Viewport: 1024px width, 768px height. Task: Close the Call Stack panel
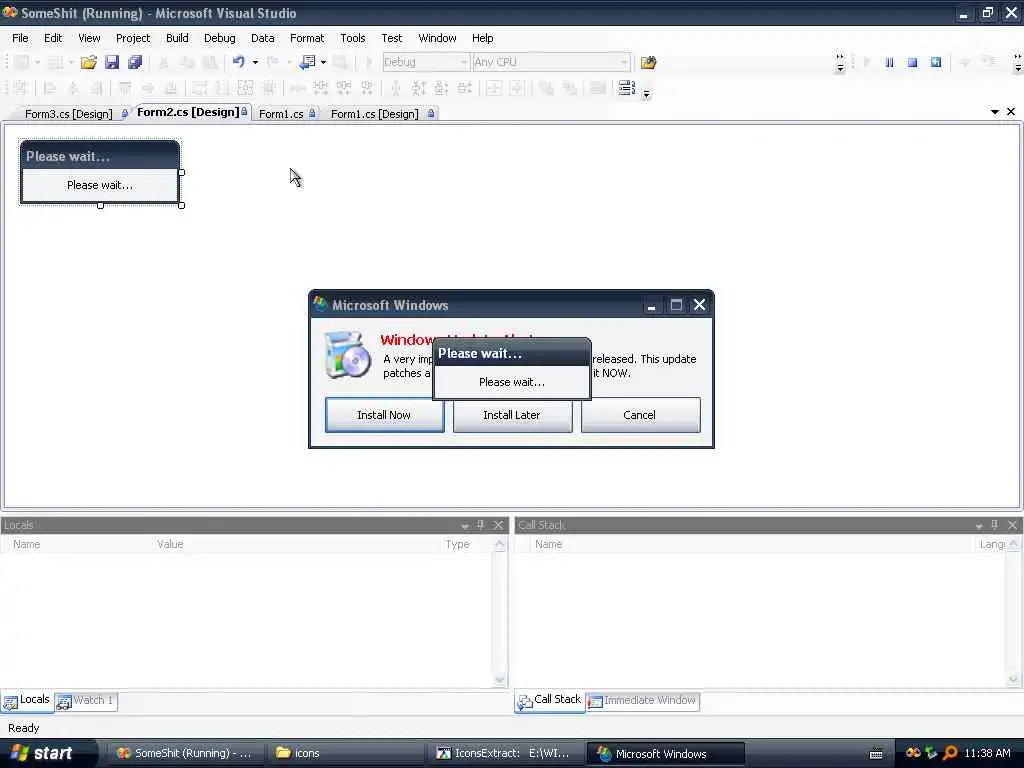[1012, 525]
